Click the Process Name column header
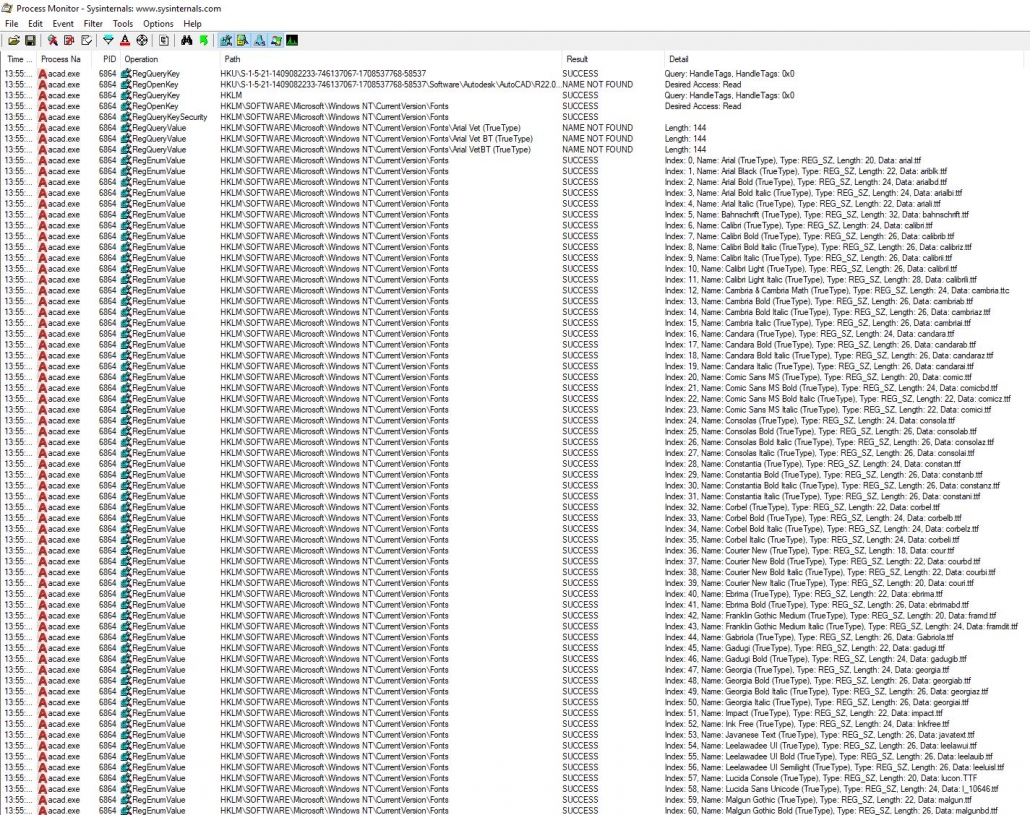 (64, 59)
